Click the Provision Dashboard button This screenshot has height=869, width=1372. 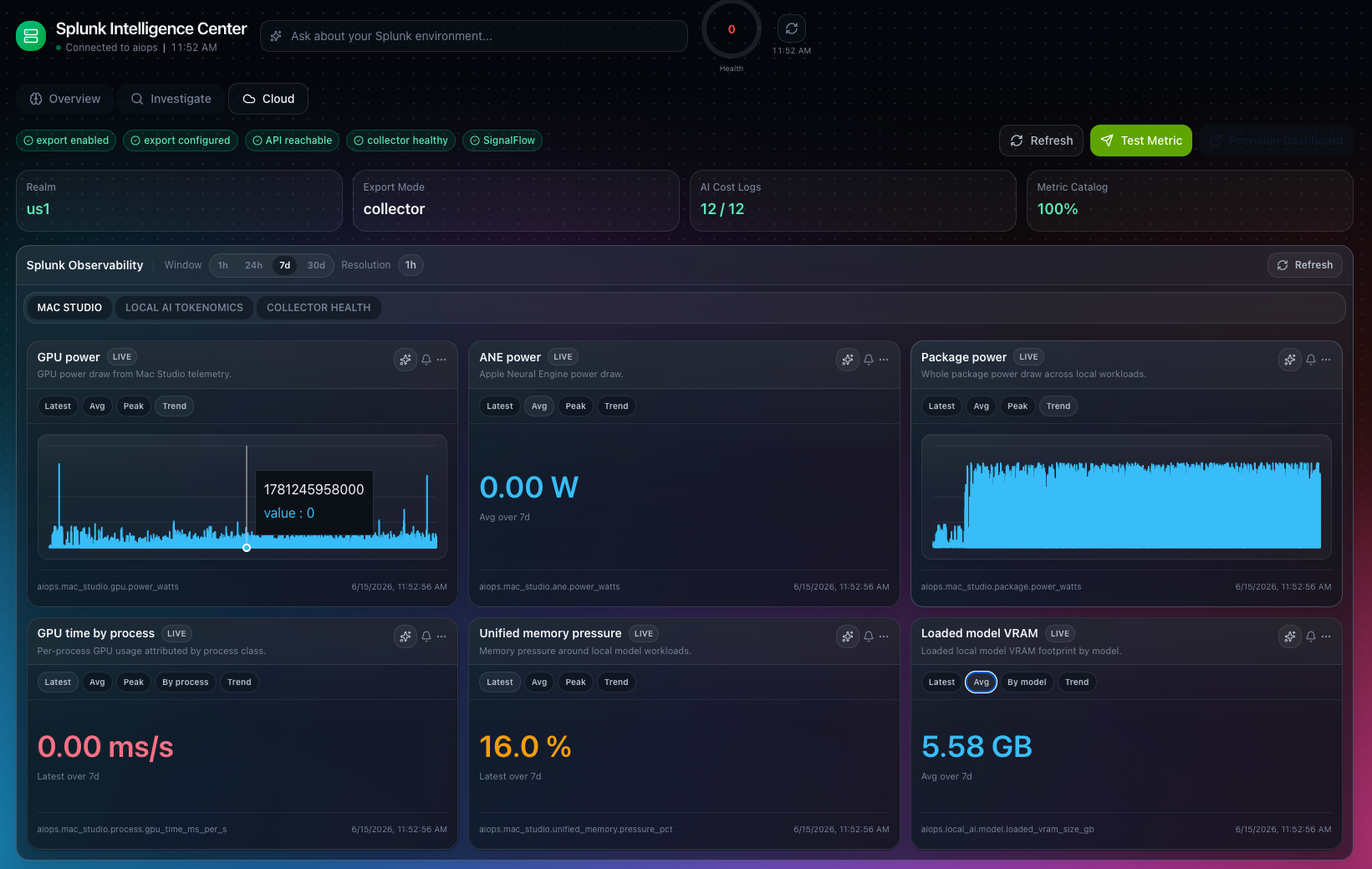pyautogui.click(x=1277, y=141)
